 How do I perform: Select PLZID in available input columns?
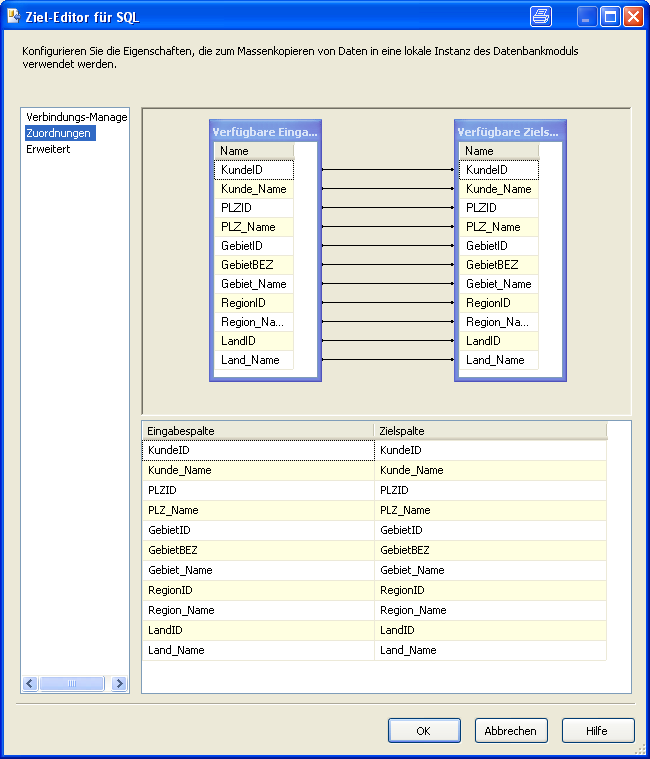click(x=254, y=208)
